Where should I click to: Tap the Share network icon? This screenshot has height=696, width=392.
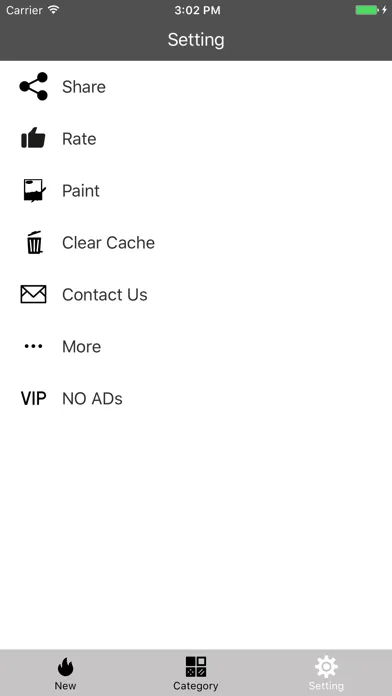[33, 86]
